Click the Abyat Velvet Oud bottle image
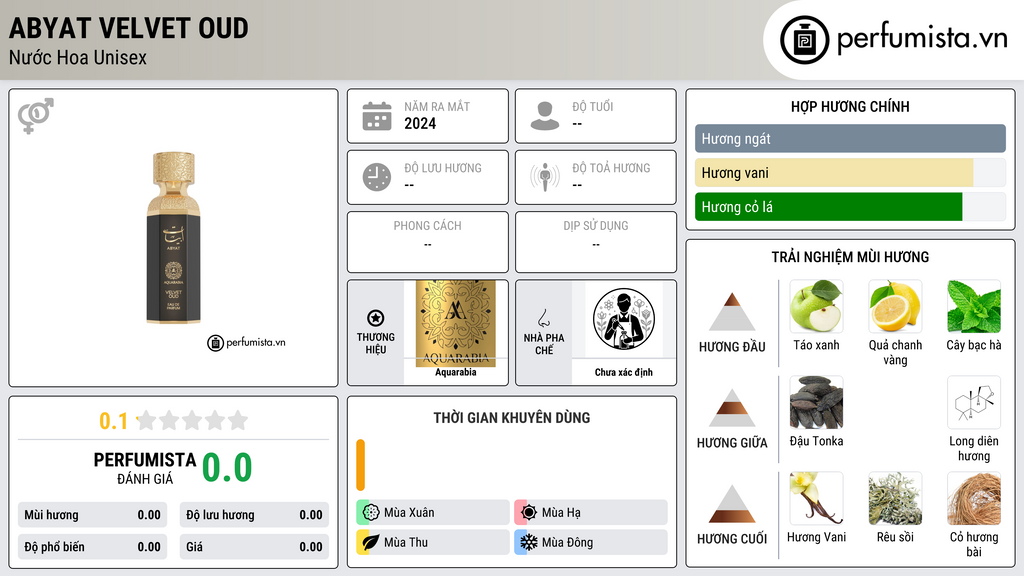The height and width of the screenshot is (576, 1024). [174, 238]
